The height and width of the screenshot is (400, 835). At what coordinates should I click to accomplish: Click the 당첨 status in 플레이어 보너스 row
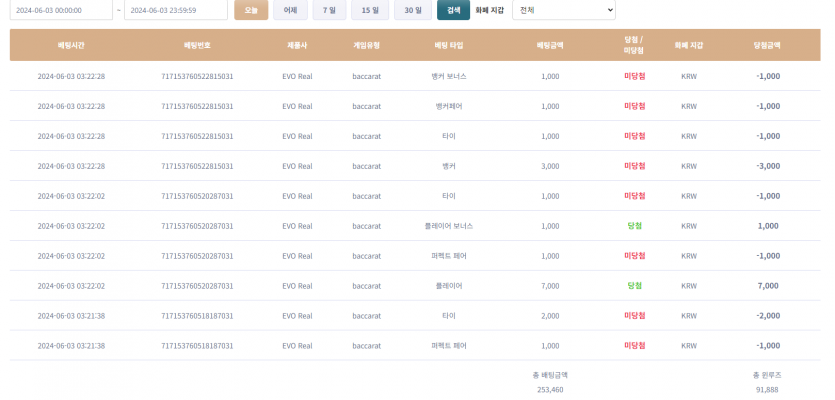[x=634, y=226]
